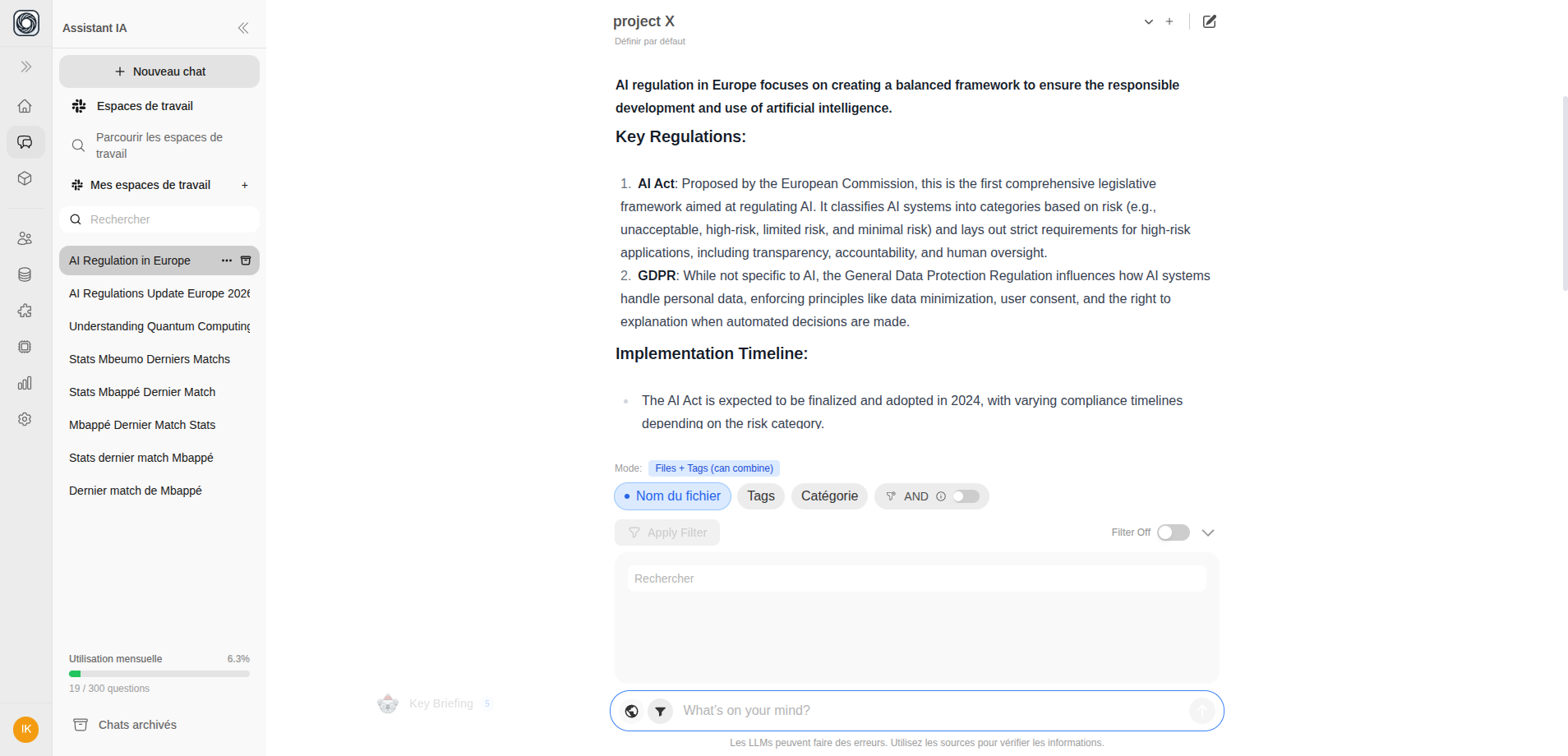Expand the project X dropdown chevron

tap(1149, 22)
